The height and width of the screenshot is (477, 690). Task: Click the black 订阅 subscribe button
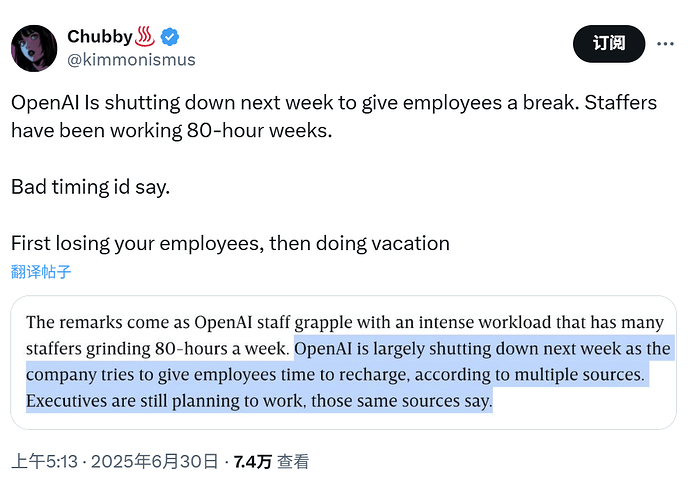(x=609, y=44)
